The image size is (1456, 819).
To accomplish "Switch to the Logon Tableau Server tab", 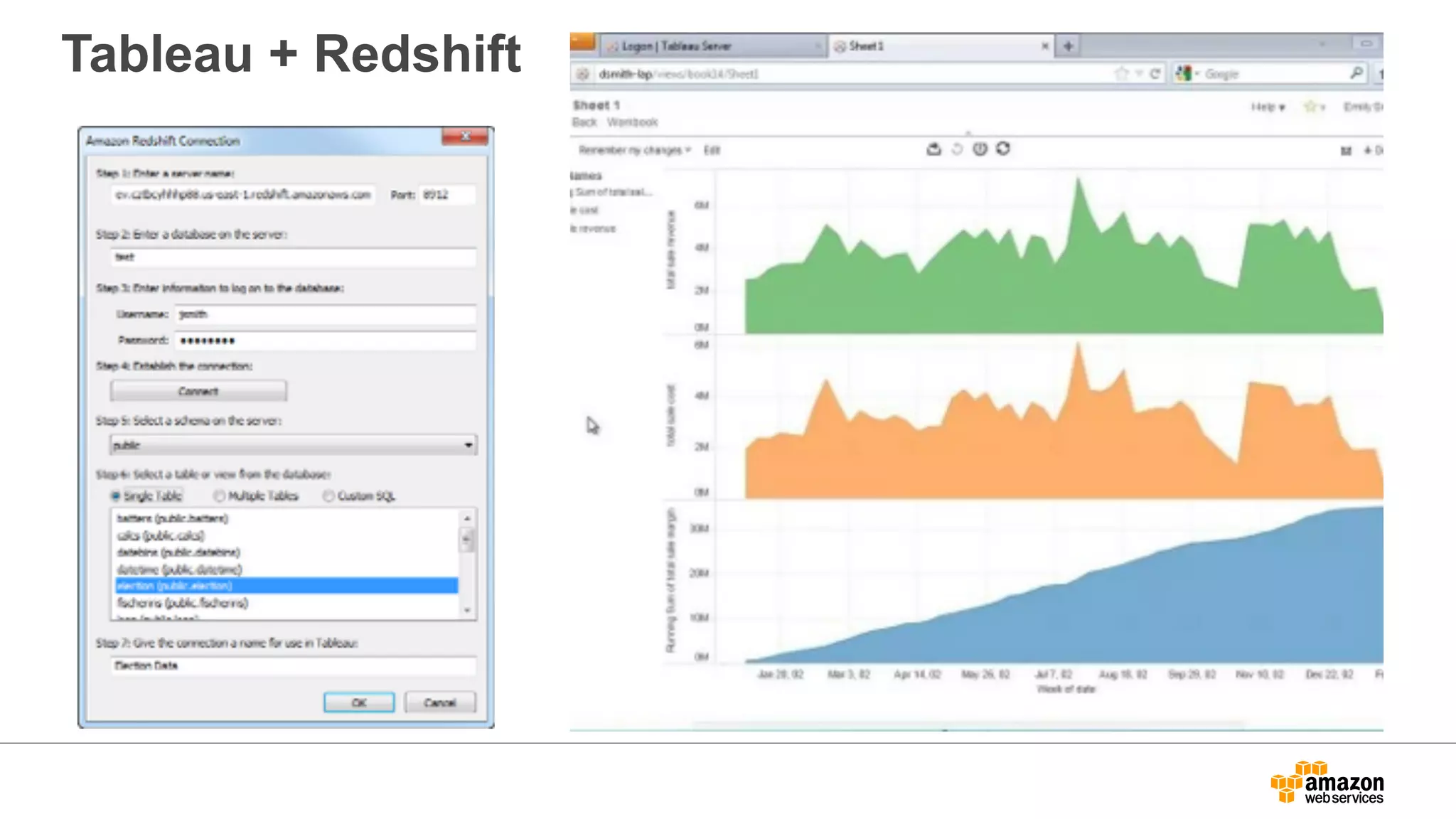I will pyautogui.click(x=713, y=46).
